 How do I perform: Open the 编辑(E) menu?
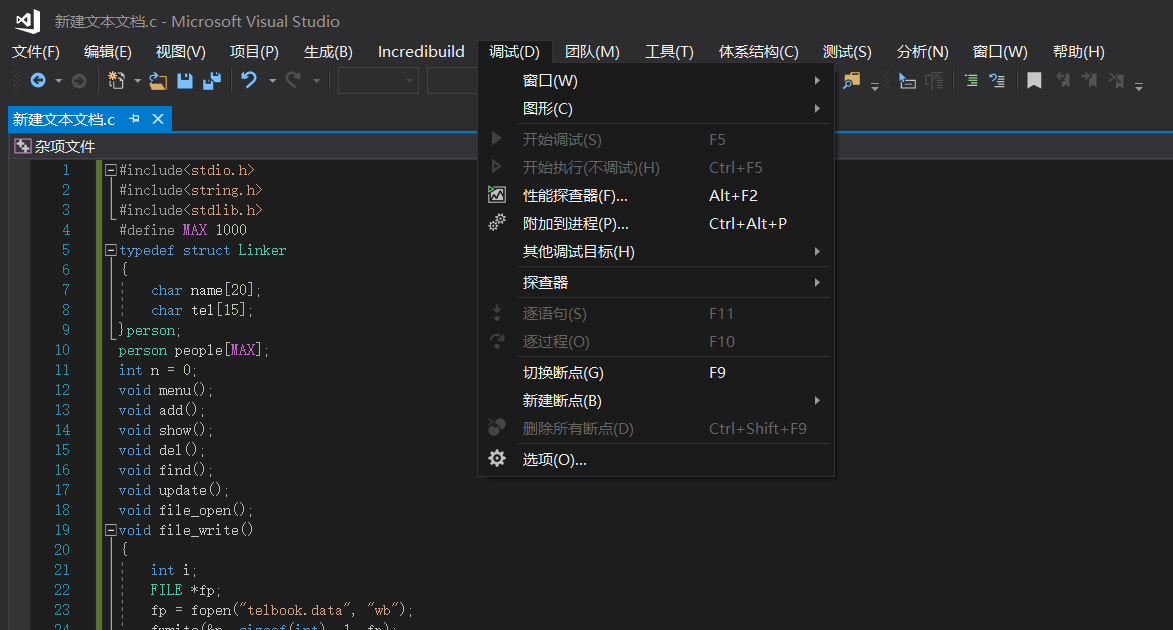108,52
